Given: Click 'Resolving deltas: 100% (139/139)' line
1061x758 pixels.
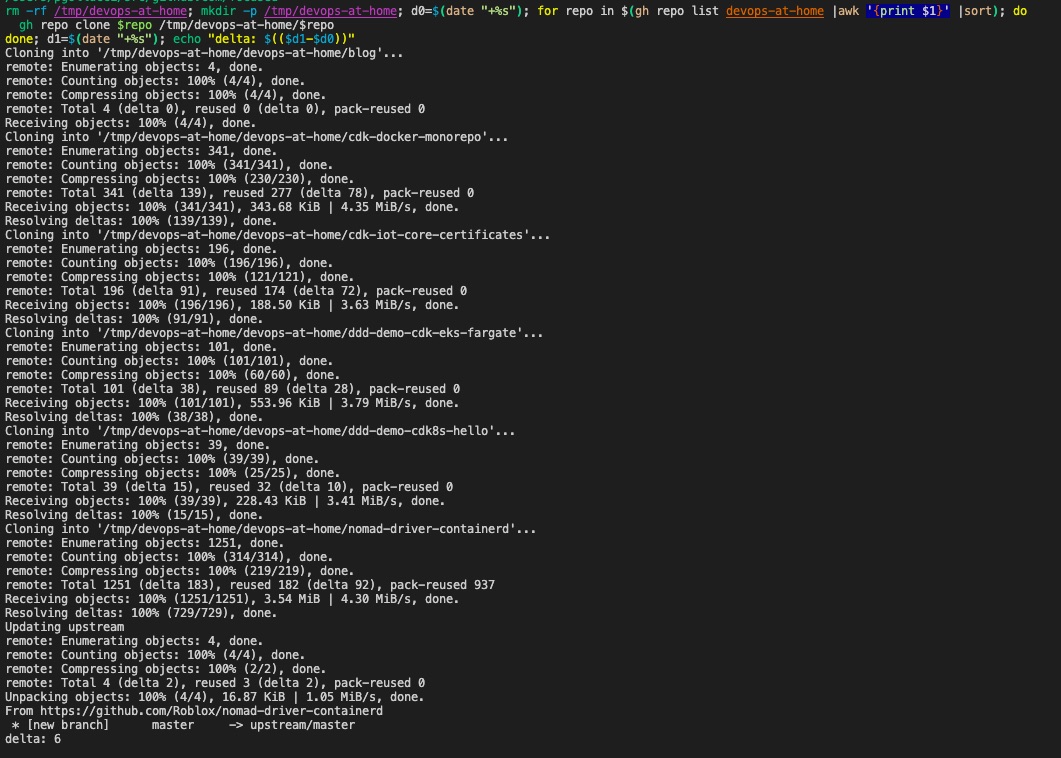Looking at the screenshot, I should 141,221.
